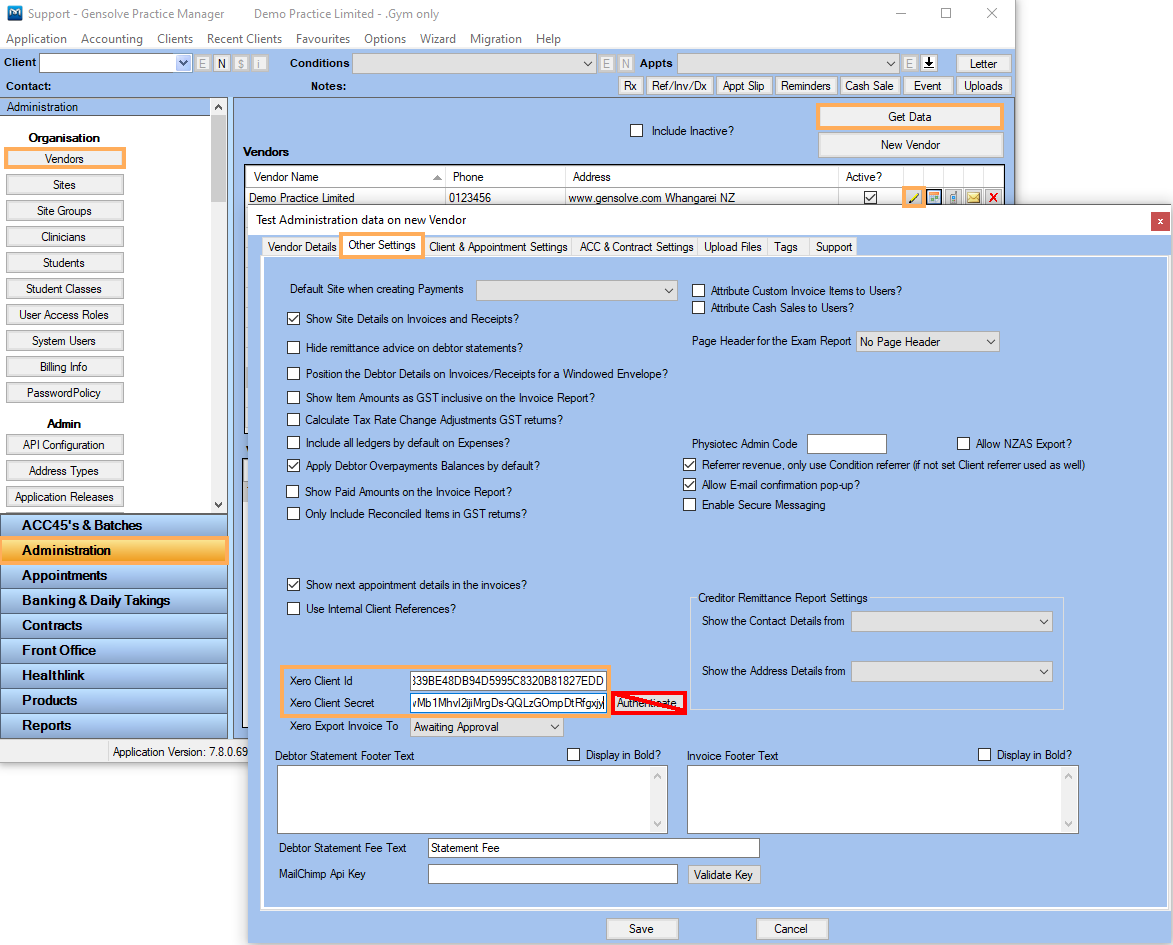Click the E icon next to Conditions dropdown

[x=607, y=63]
